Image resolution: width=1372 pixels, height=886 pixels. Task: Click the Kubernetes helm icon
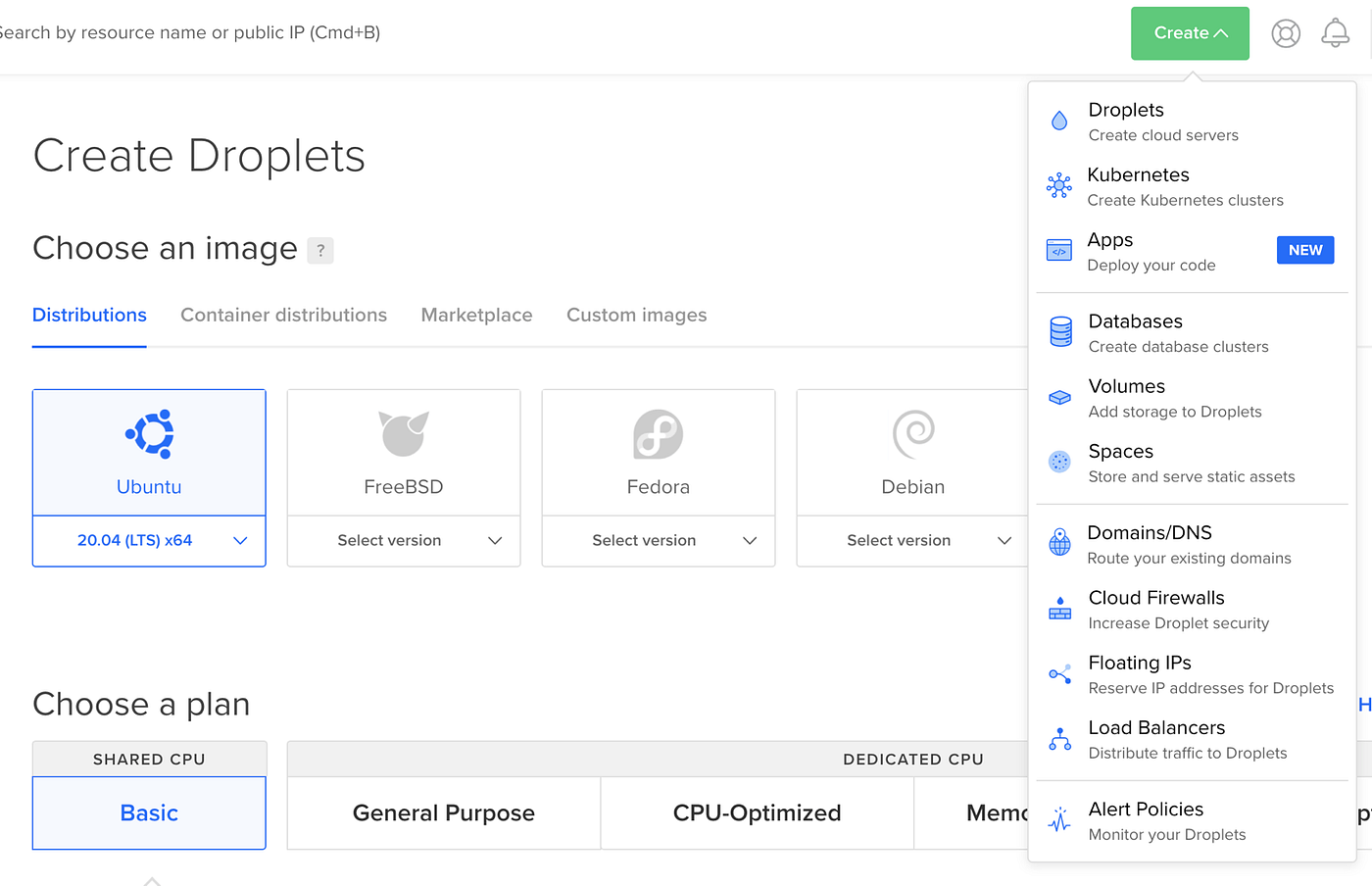[x=1059, y=185]
